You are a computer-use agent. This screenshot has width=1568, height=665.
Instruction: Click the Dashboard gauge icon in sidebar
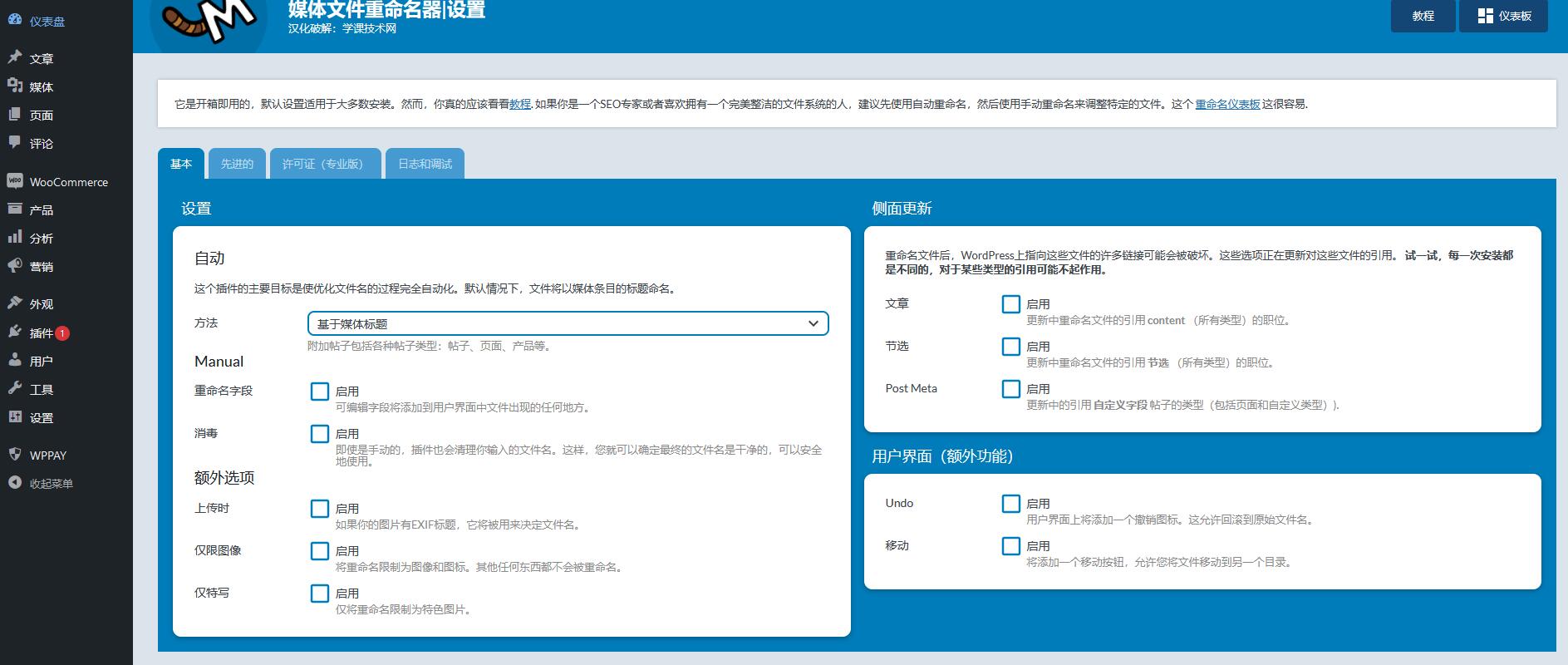(15, 21)
